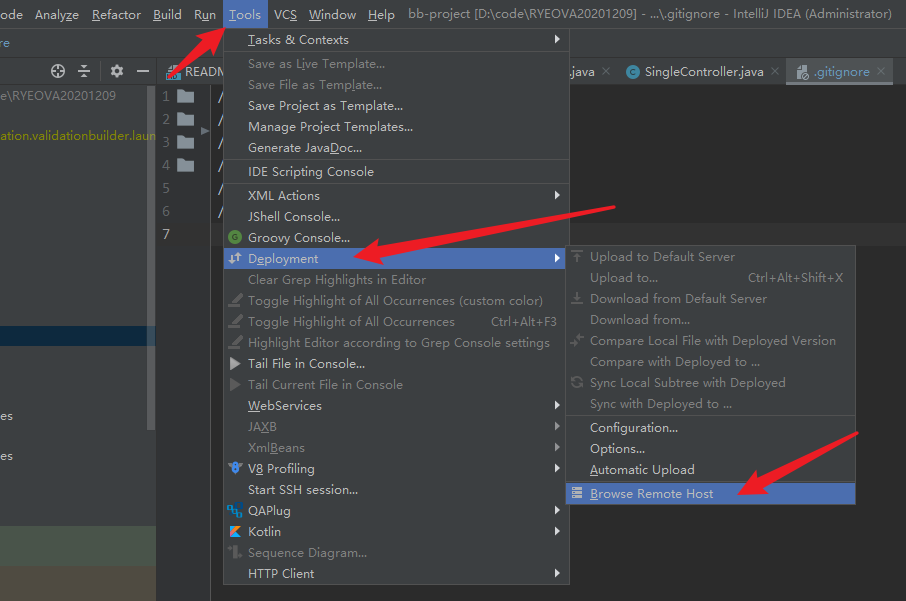Select Start SSH session...
This screenshot has width=906, height=601.
point(396,489)
